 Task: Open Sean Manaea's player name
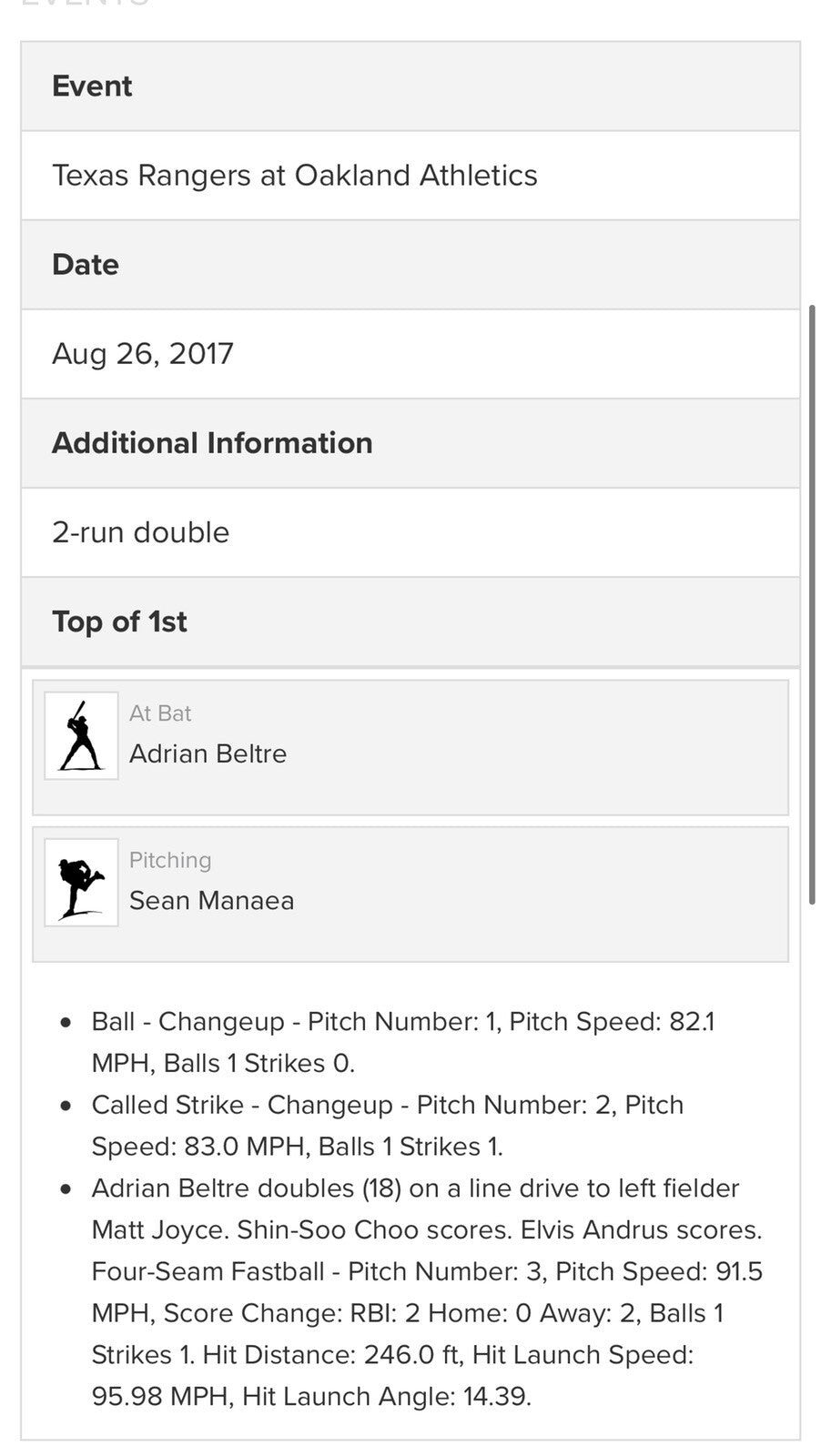tap(211, 900)
